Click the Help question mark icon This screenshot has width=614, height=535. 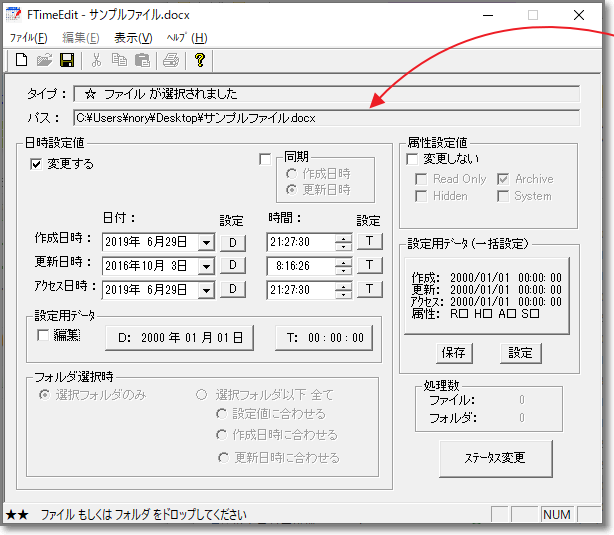pyautogui.click(x=199, y=61)
